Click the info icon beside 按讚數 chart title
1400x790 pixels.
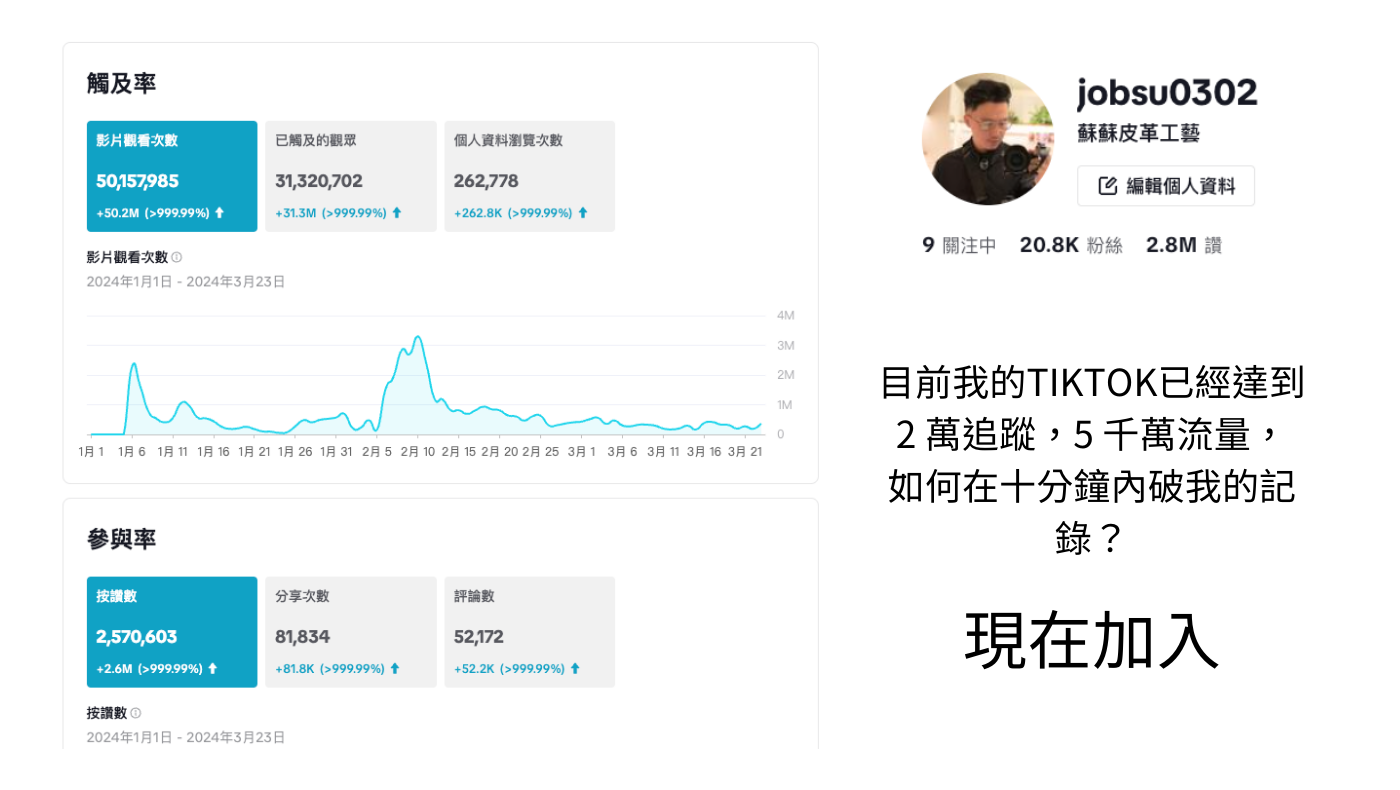tap(135, 714)
